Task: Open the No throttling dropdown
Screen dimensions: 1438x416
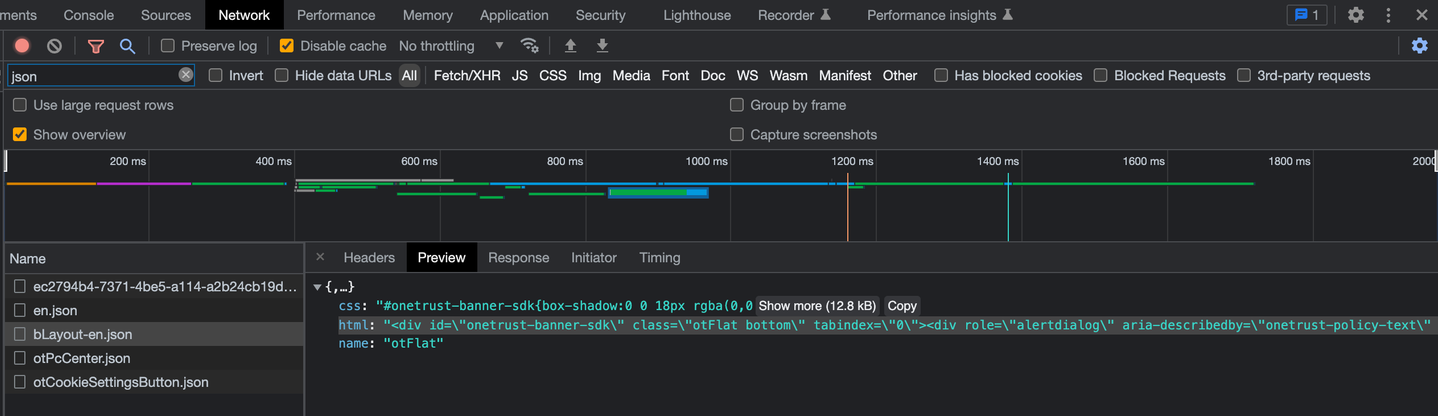Action: [451, 46]
